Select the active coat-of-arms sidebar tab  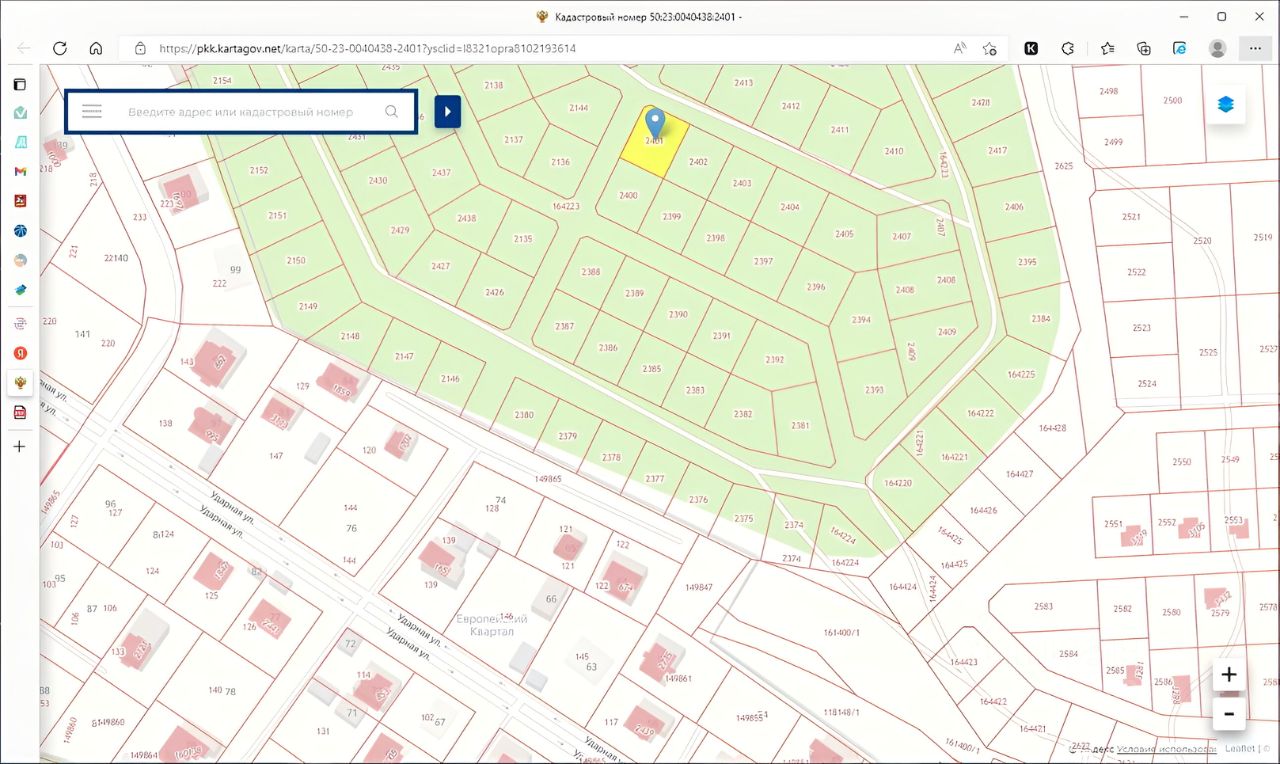20,382
